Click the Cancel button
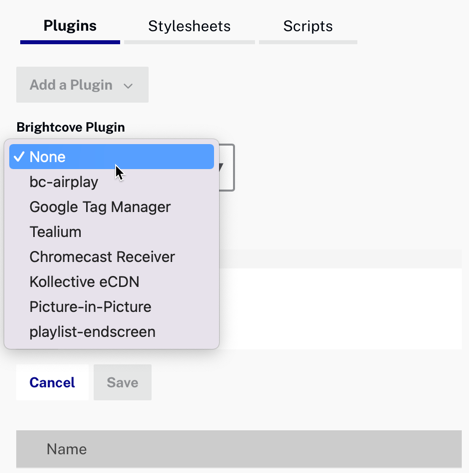This screenshot has width=469, height=473. pyautogui.click(x=52, y=382)
